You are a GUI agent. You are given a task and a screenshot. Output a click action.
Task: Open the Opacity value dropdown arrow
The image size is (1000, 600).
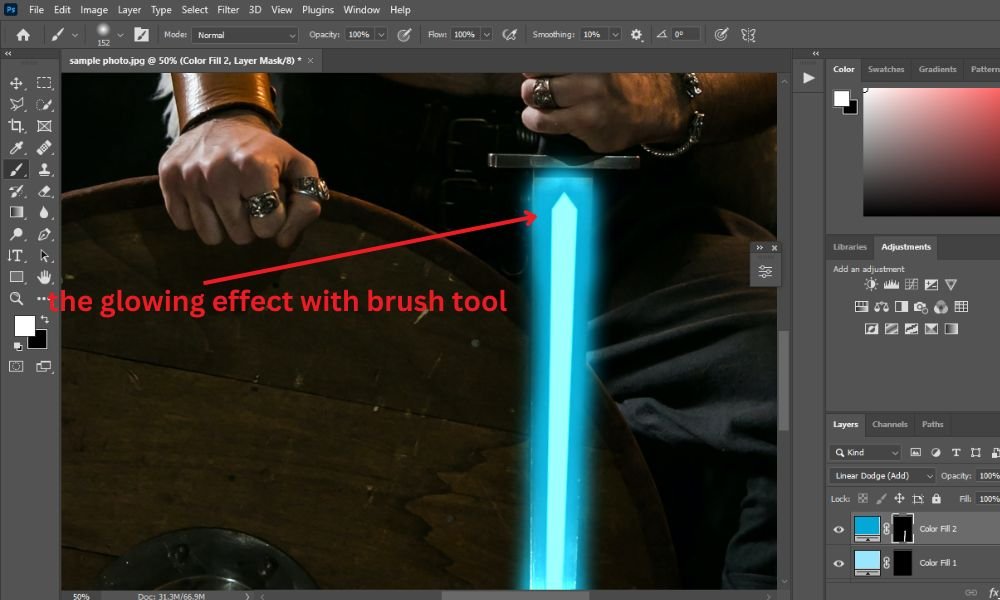[381, 35]
